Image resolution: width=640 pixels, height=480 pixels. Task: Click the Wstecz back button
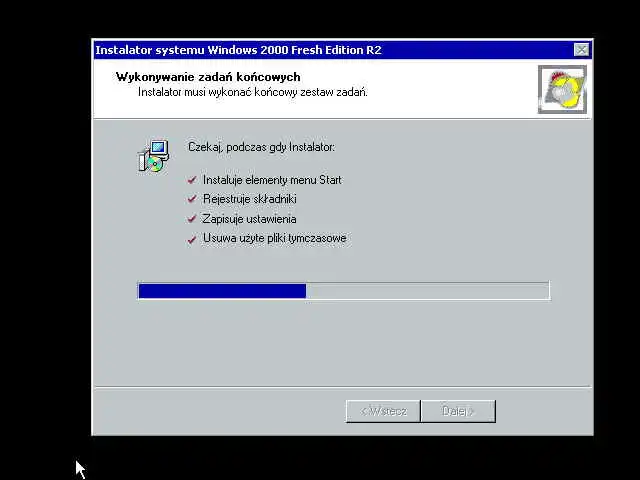(x=383, y=411)
